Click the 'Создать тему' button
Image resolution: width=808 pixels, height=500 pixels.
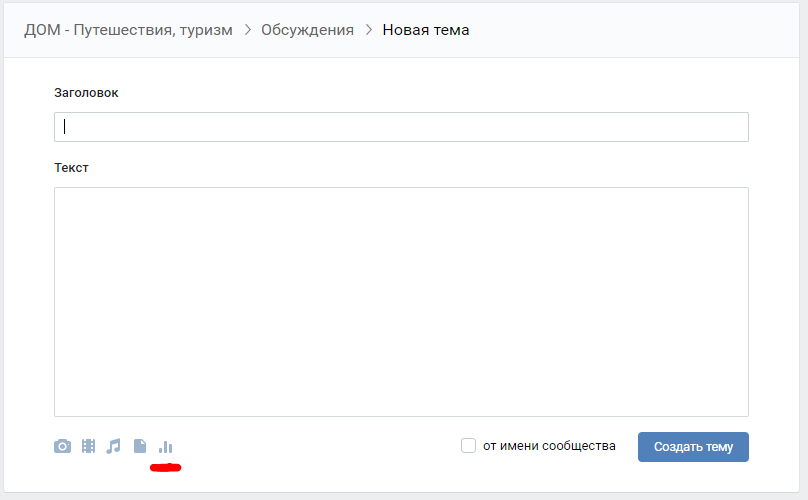pyautogui.click(x=693, y=447)
